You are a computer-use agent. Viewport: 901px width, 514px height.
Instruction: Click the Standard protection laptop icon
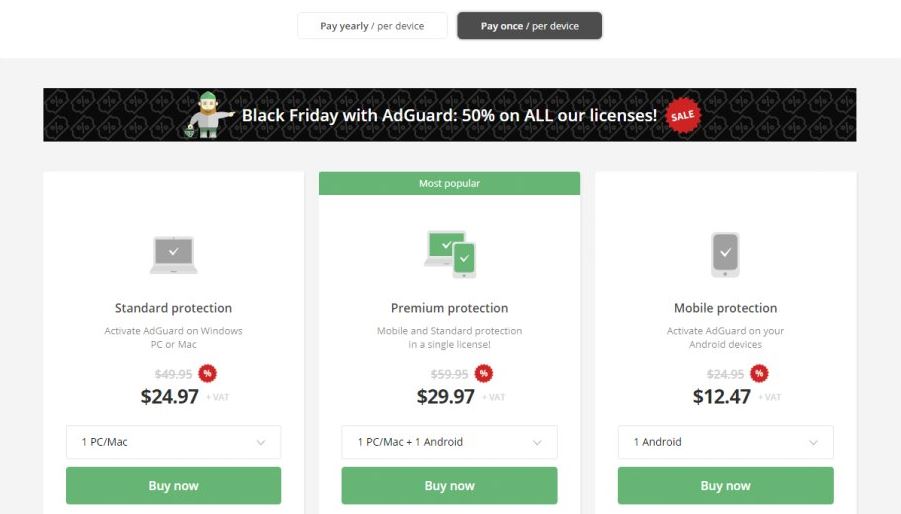pos(173,254)
